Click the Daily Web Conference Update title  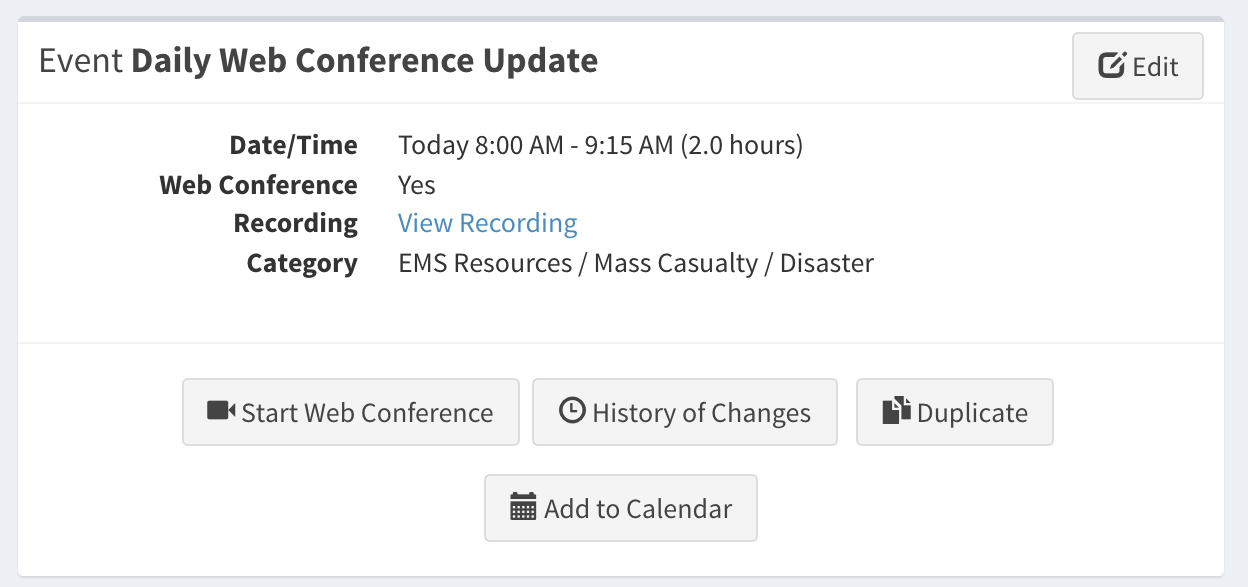365,61
